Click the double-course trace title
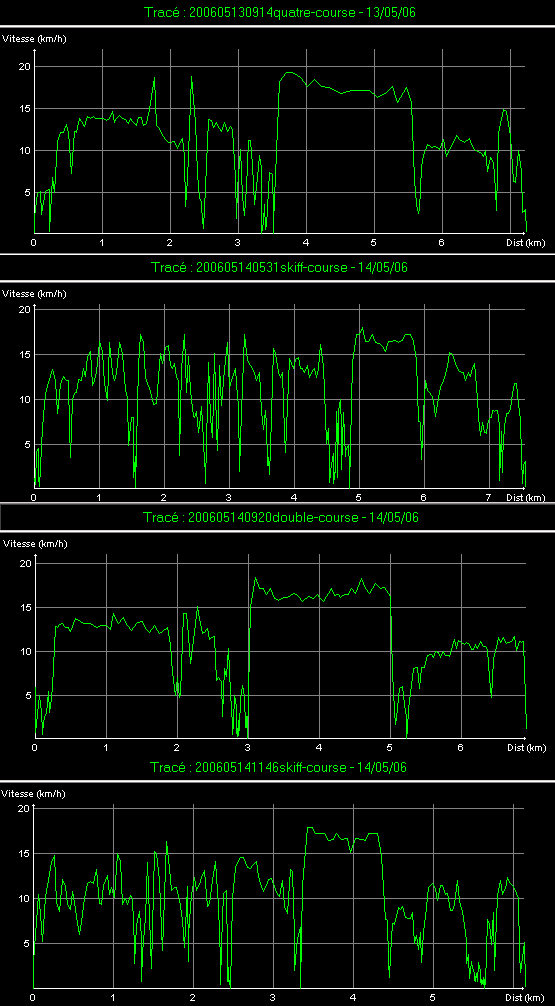This screenshot has height=1006, width=555. [281, 517]
